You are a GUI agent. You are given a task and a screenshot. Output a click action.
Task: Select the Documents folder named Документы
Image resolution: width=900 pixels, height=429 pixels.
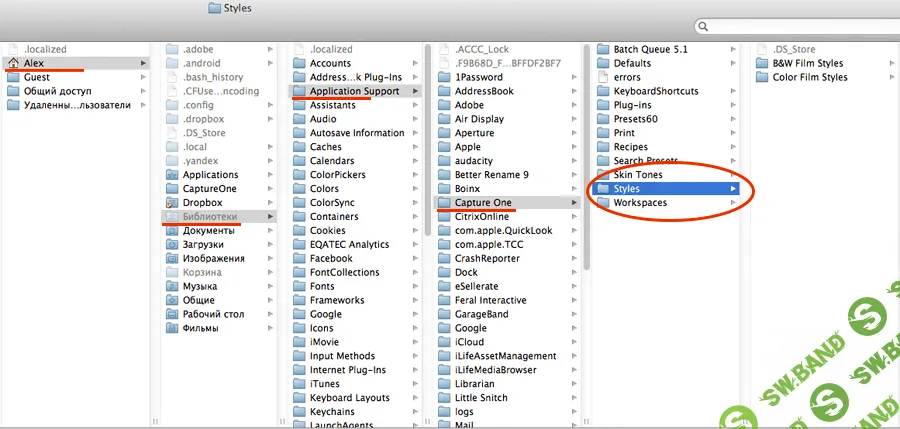tap(208, 231)
